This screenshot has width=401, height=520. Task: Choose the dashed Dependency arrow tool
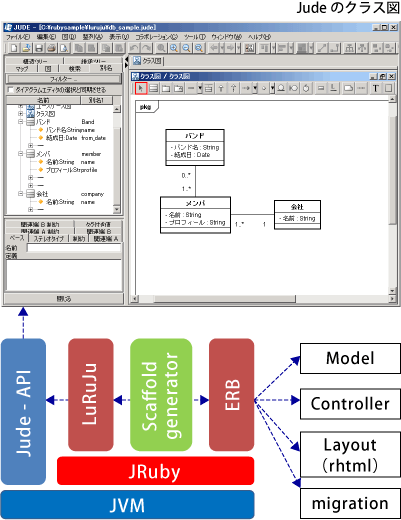pos(246,88)
